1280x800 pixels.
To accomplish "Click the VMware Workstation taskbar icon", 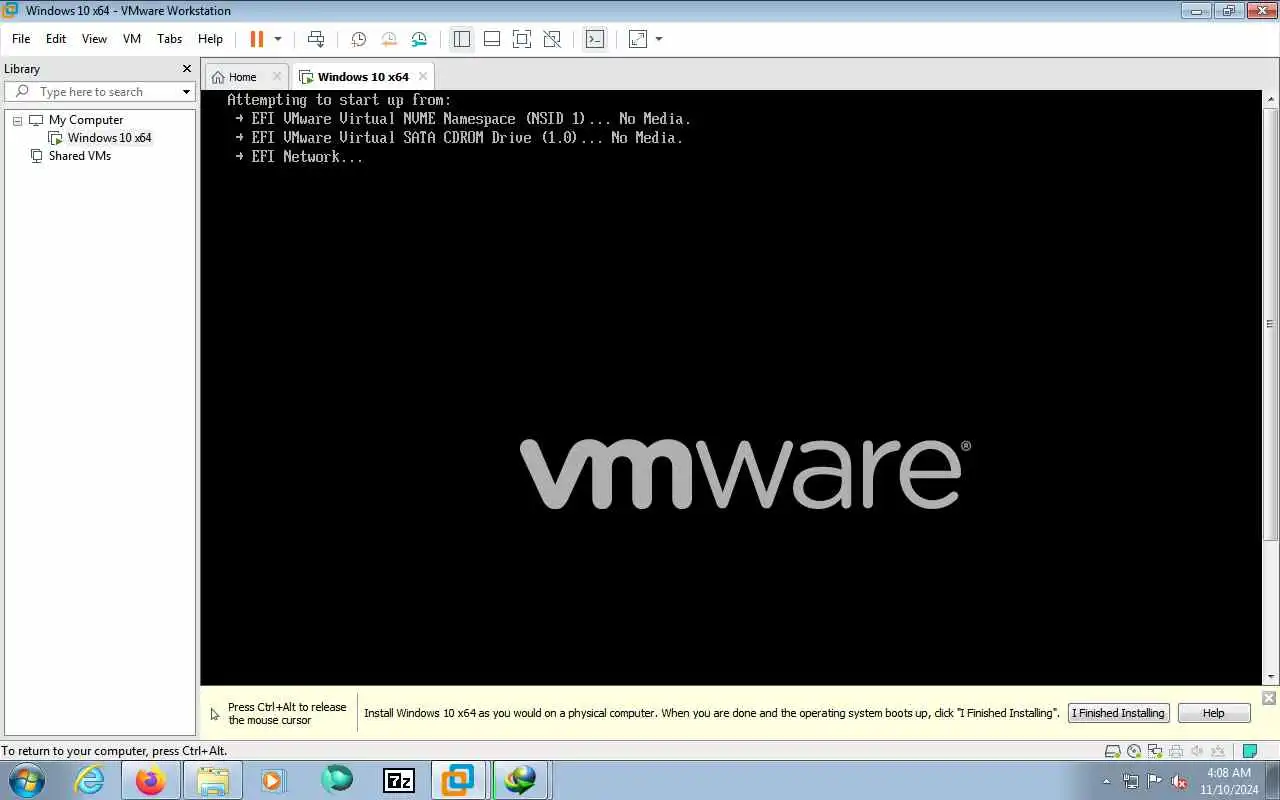I will [459, 780].
